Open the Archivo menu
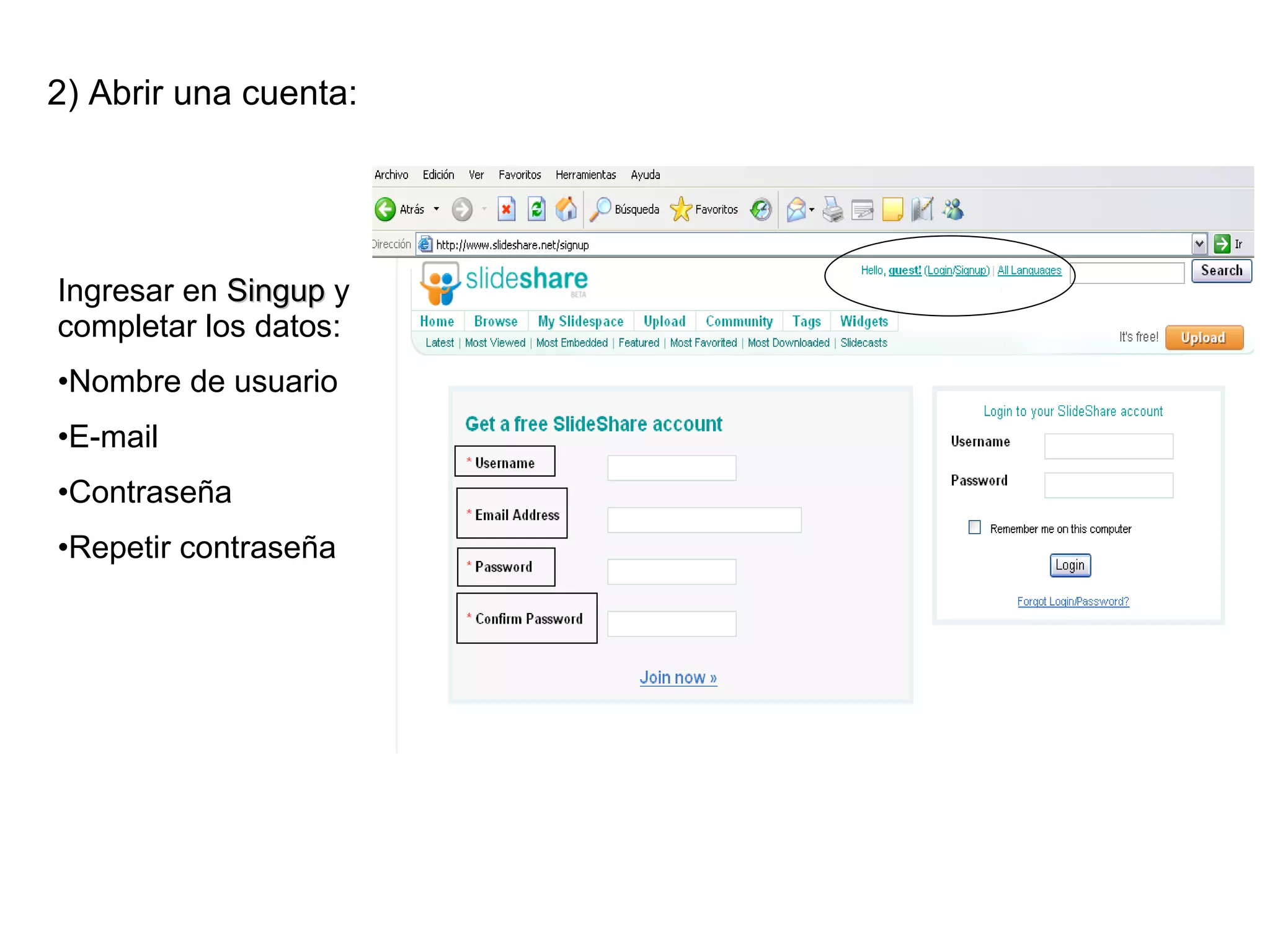This screenshot has height=952, width=1270. (391, 175)
